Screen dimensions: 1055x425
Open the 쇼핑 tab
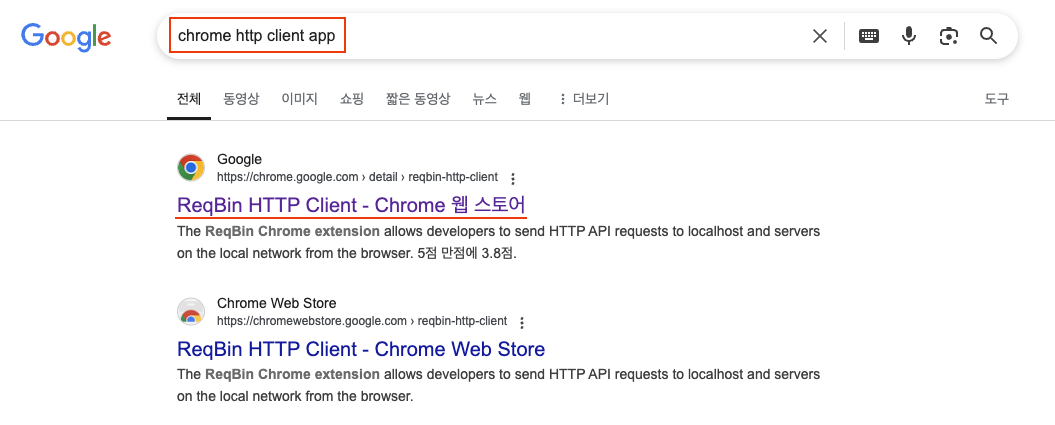(352, 100)
